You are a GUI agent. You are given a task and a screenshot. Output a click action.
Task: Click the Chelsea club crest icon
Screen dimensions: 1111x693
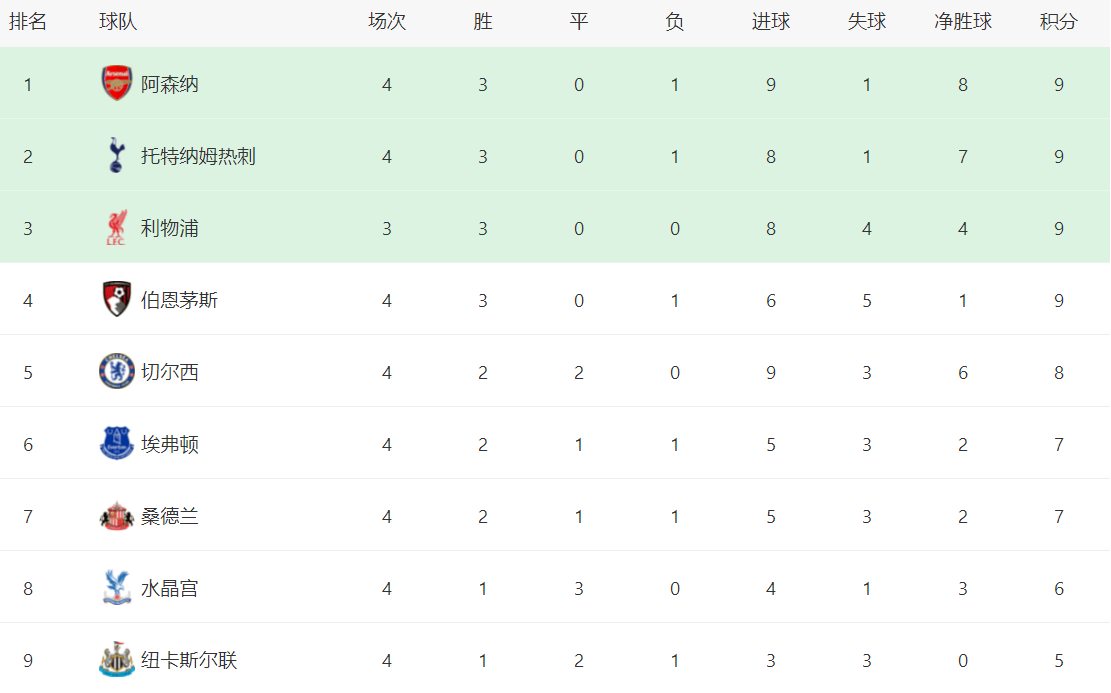click(x=117, y=372)
